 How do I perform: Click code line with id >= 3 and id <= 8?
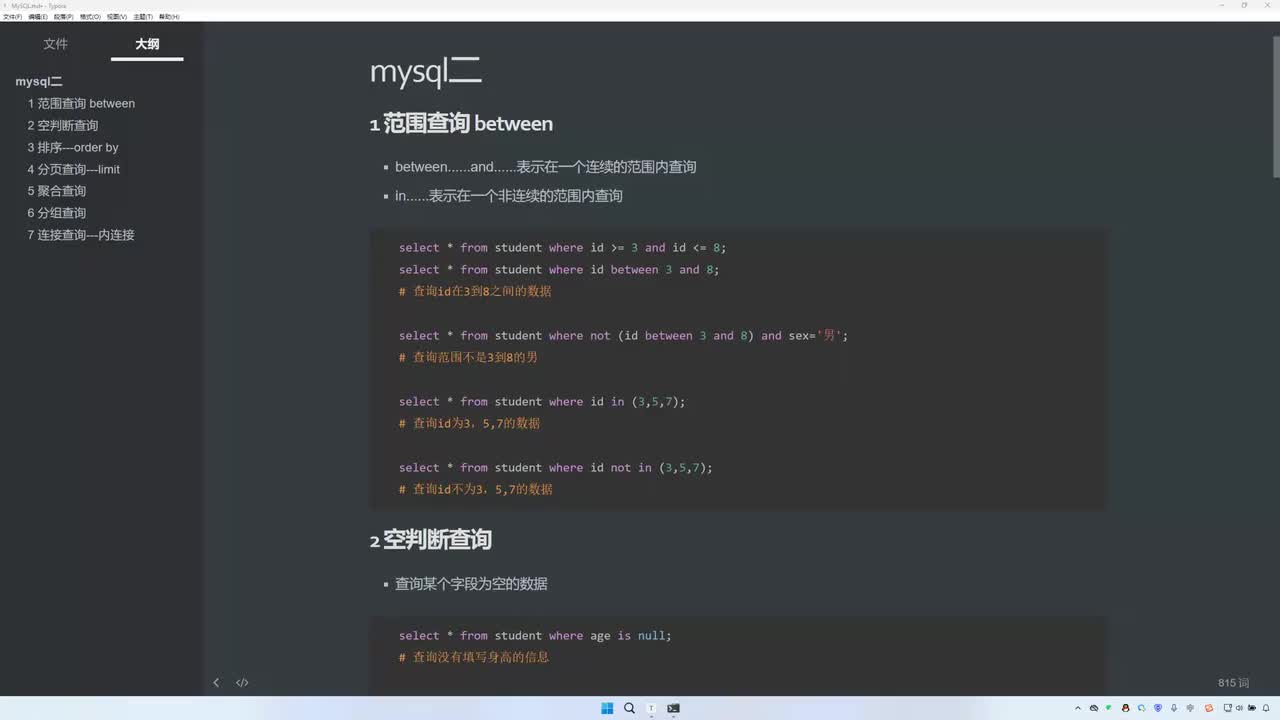point(563,248)
